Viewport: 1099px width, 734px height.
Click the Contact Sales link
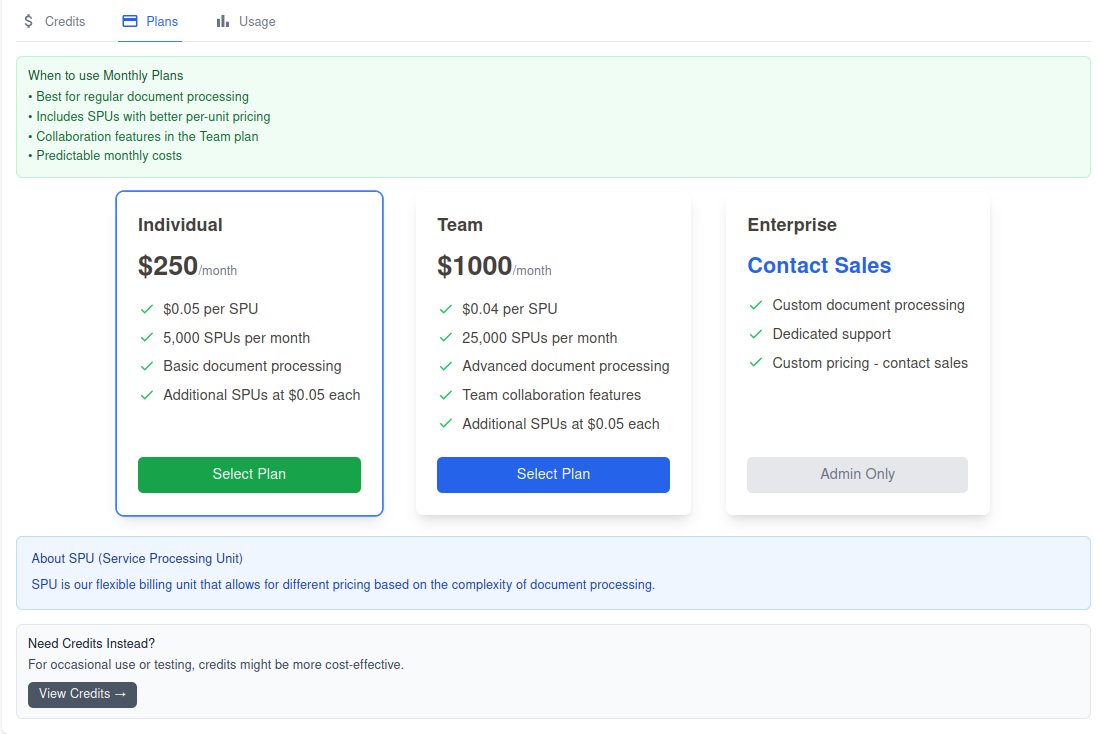(819, 265)
